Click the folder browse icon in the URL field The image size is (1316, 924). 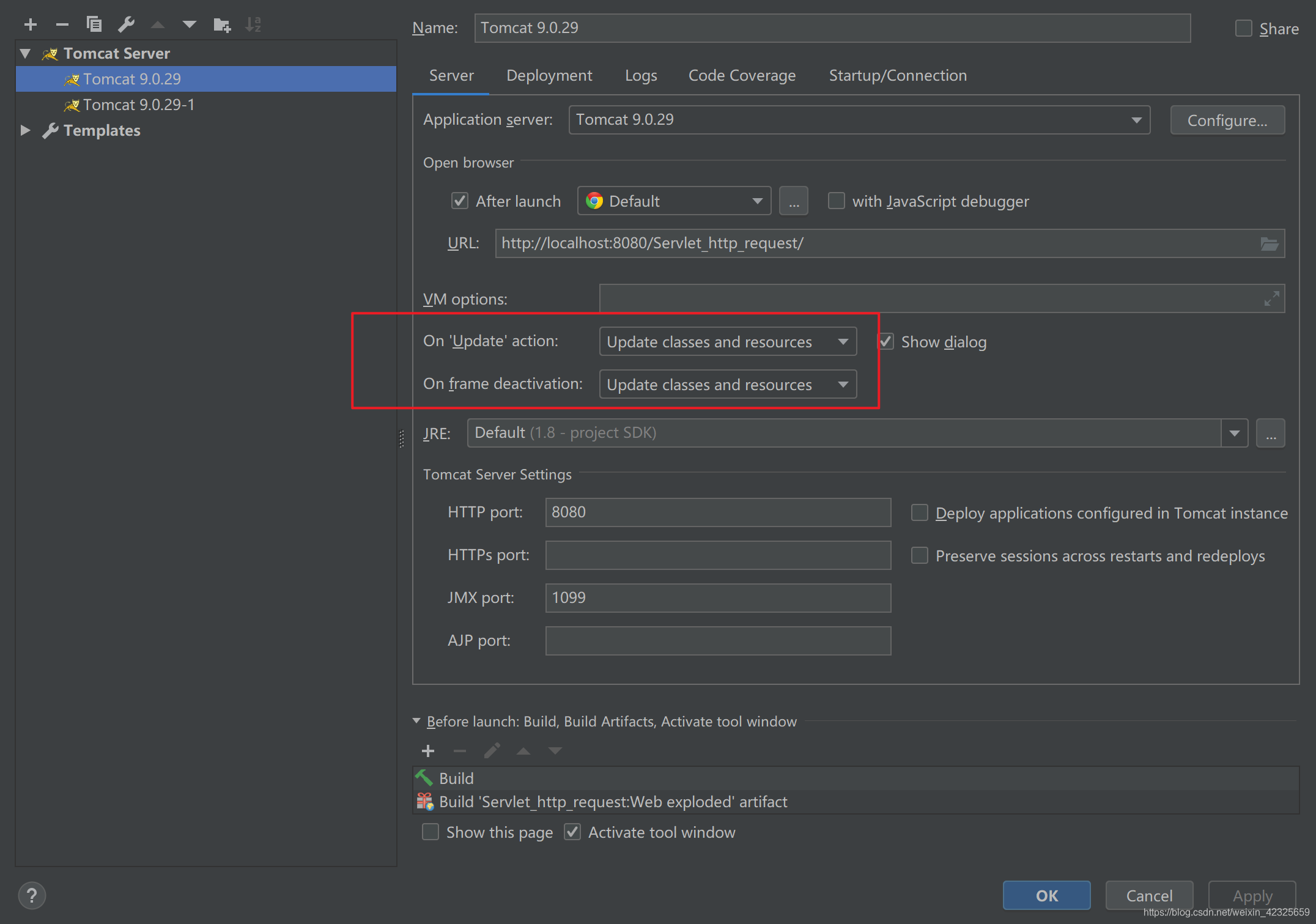pyautogui.click(x=1270, y=244)
